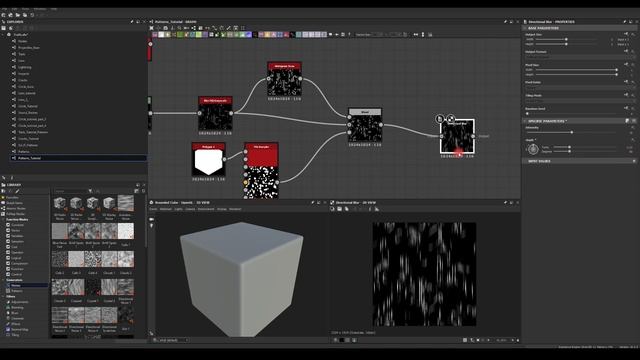Open FxMap Nodes category in Library

point(16,214)
